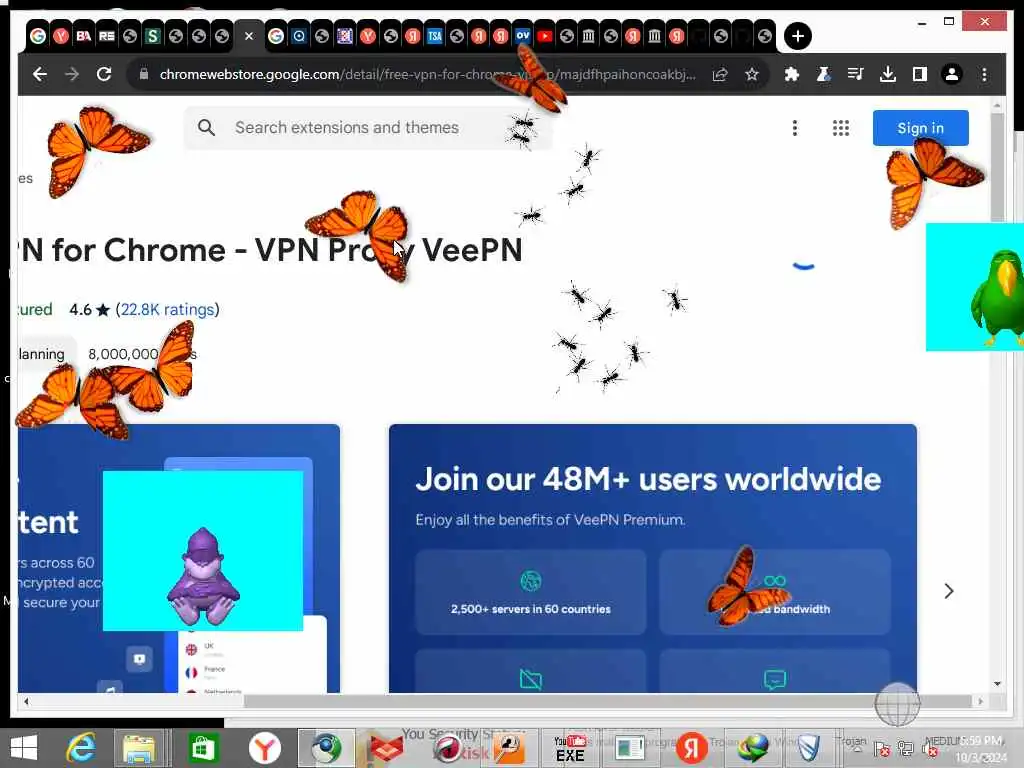Screen dimensions: 1024x768
Task: Switch to the green S tab
Action: [x=152, y=36]
